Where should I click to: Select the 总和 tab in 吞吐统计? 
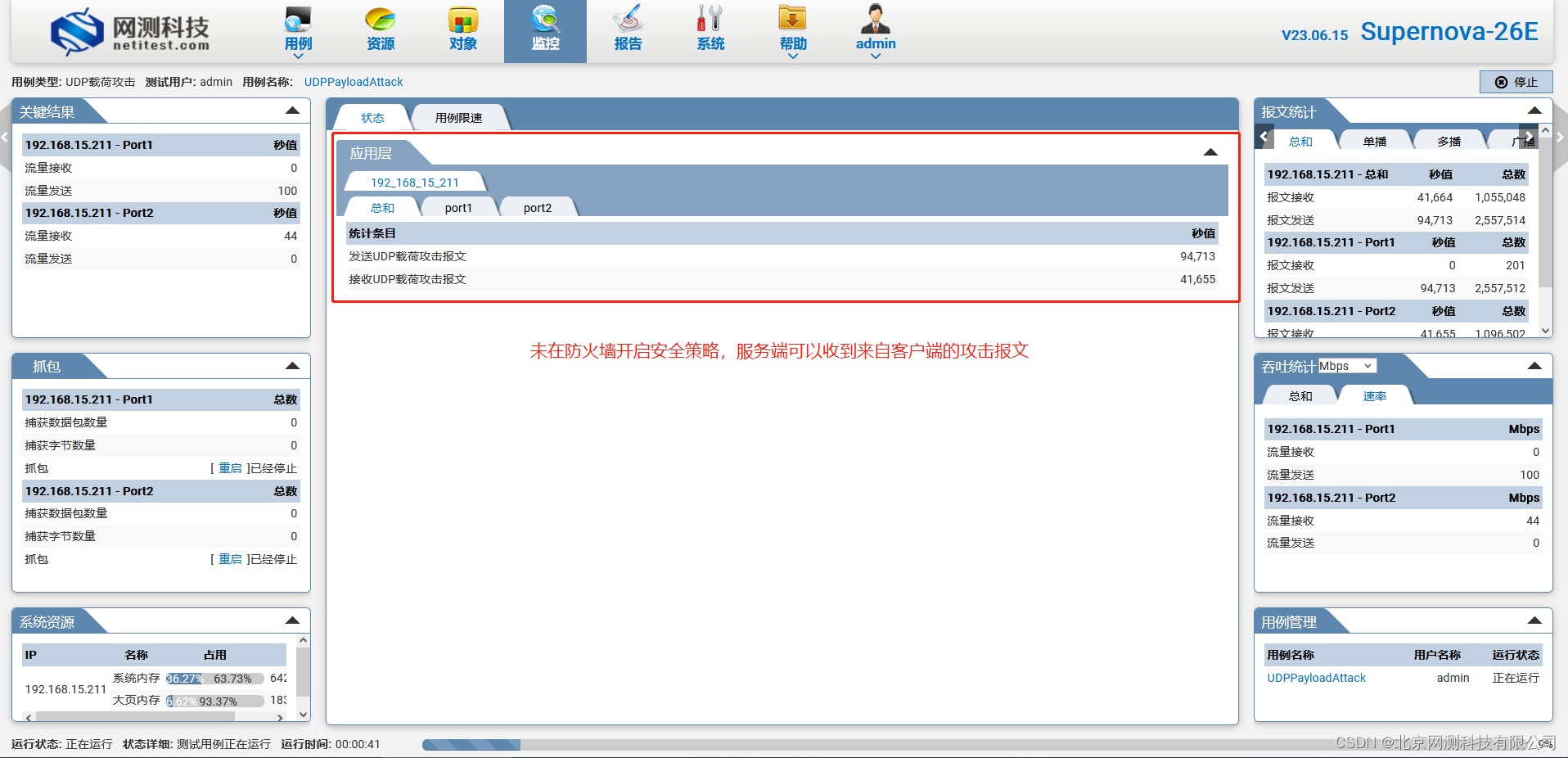[1300, 396]
